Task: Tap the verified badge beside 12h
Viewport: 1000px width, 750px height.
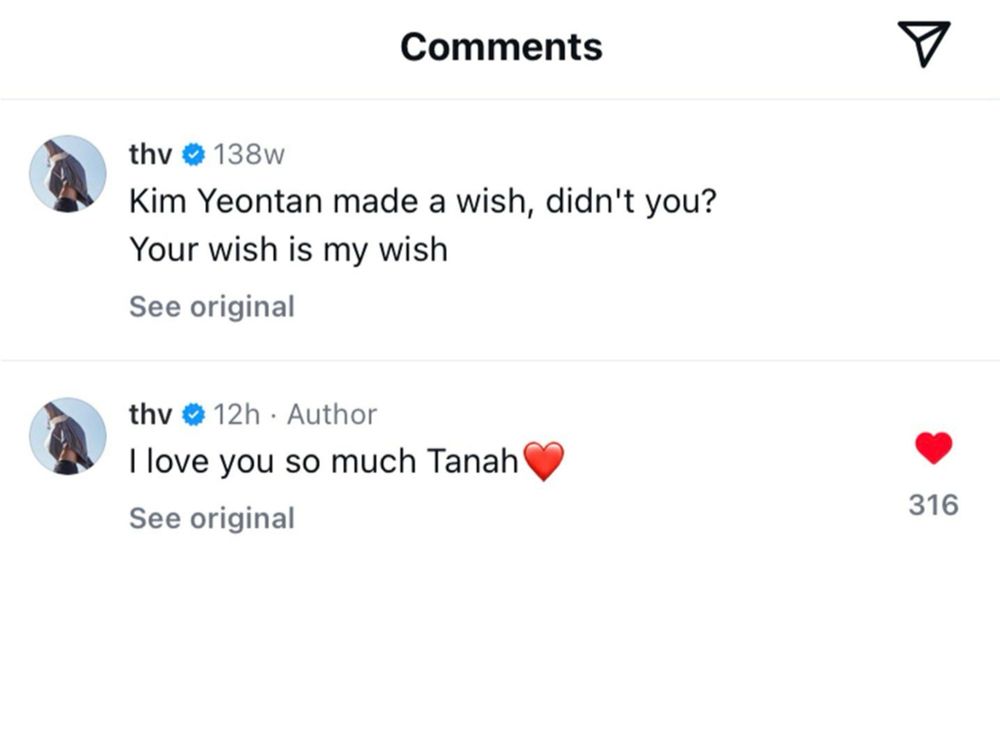Action: pyautogui.click(x=193, y=415)
